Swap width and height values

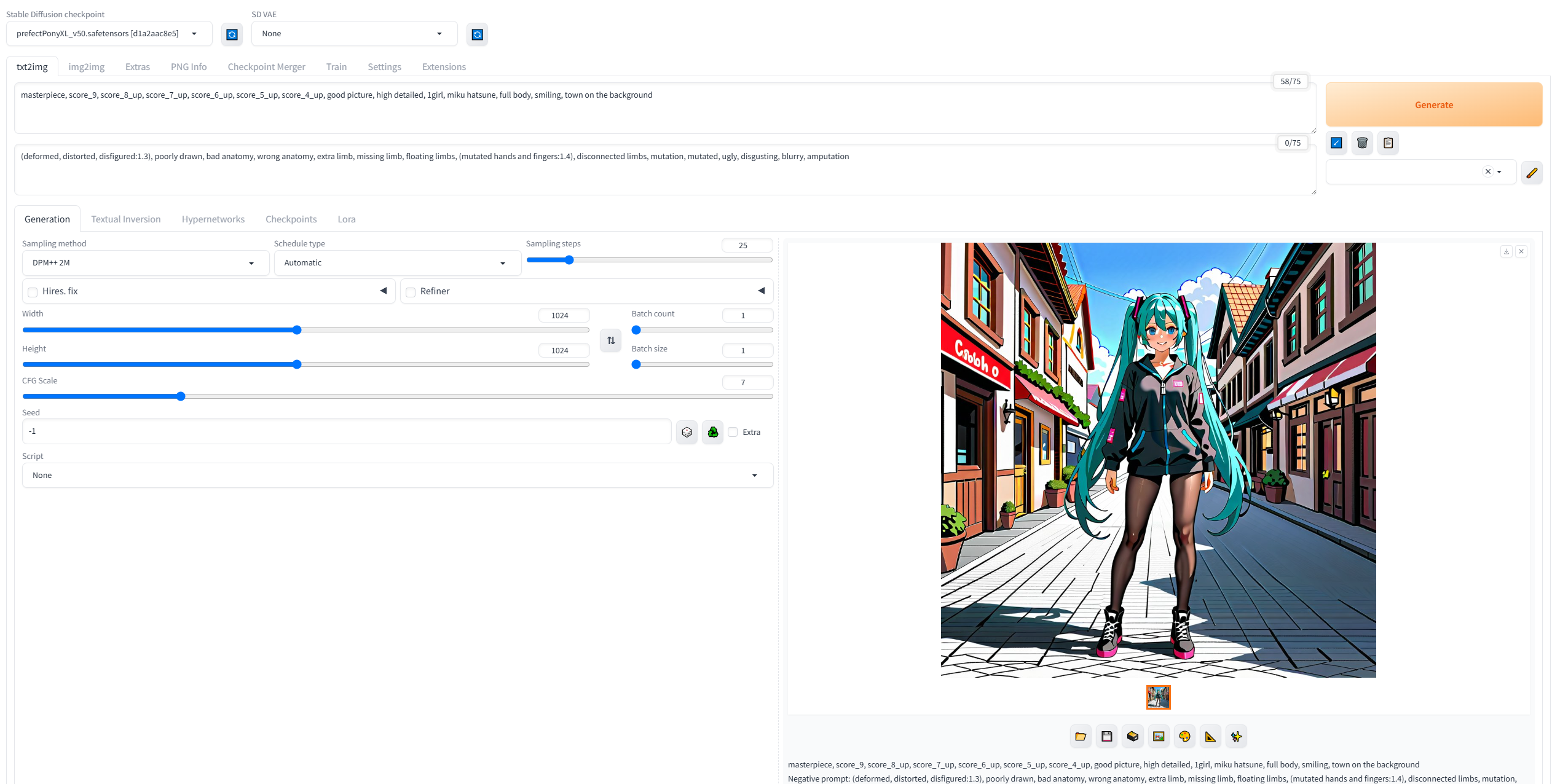coord(610,340)
